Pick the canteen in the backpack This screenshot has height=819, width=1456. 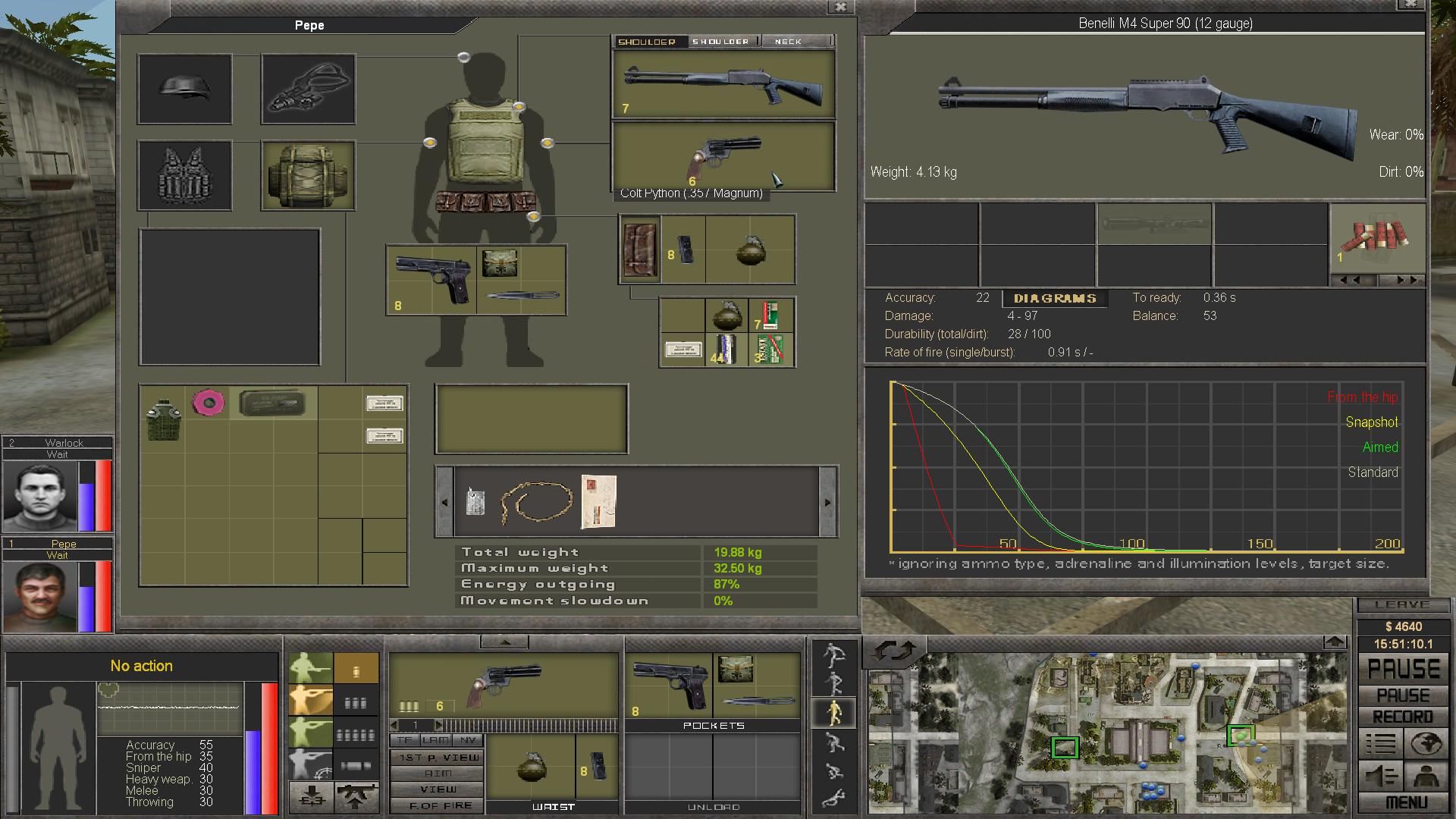tap(163, 419)
